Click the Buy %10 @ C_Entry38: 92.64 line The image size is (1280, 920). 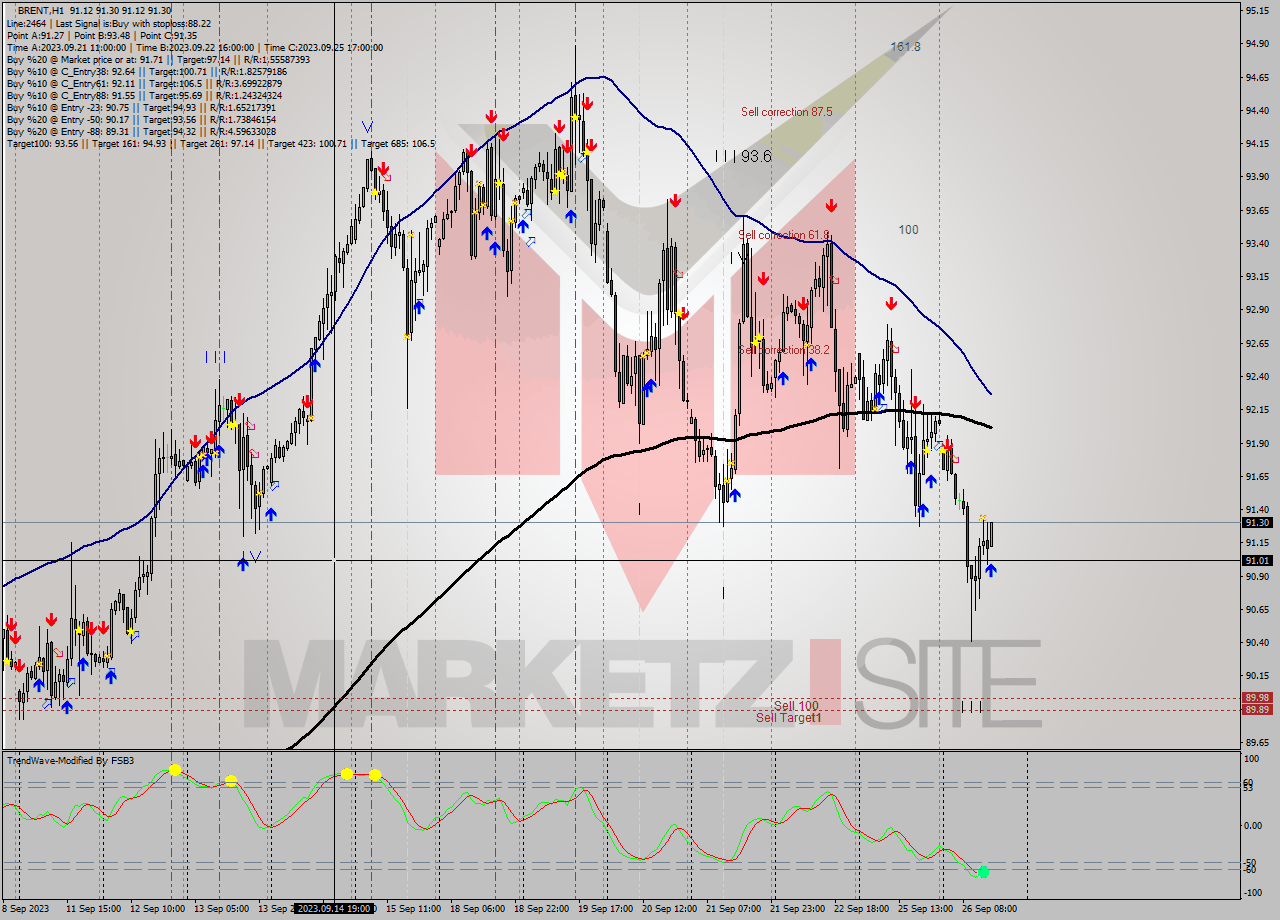(x=146, y=71)
